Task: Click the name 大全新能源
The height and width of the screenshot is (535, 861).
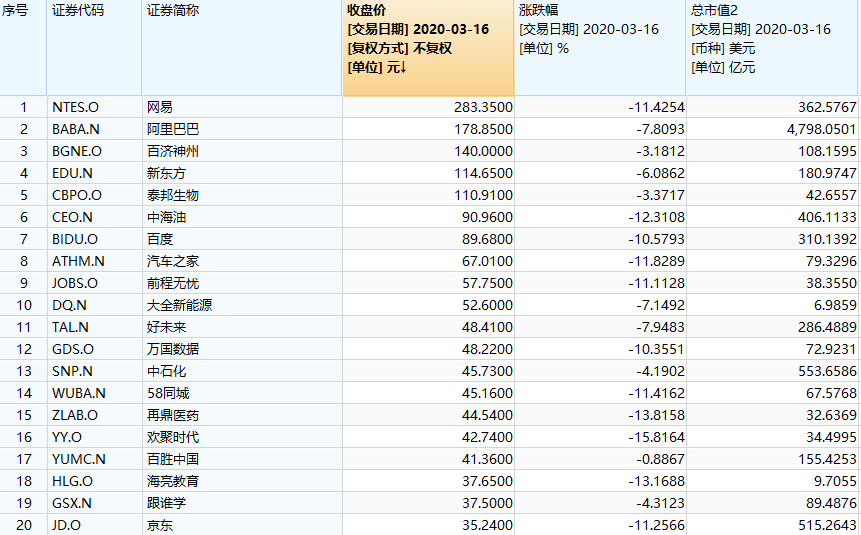Action: 180,305
